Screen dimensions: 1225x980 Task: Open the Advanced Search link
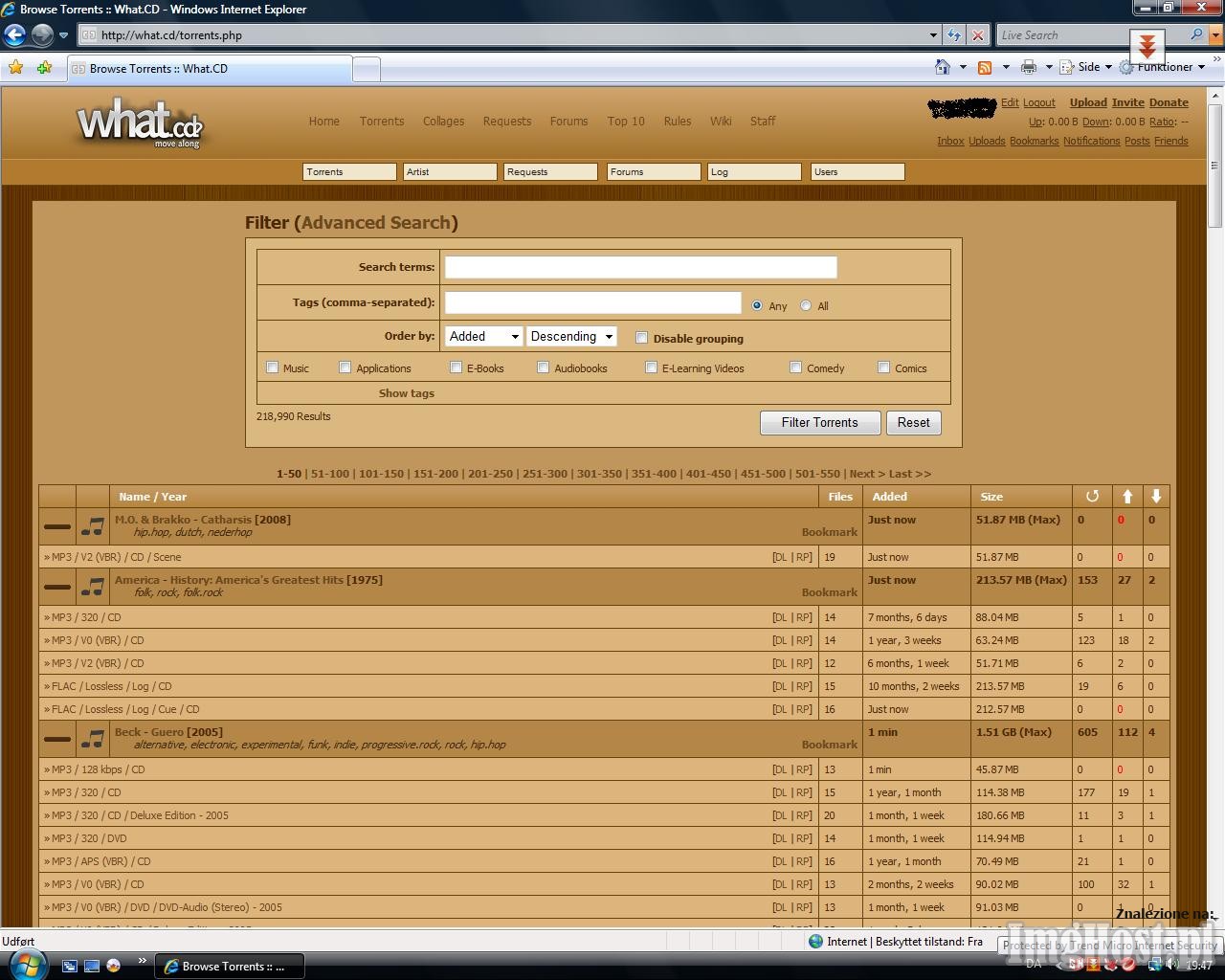377,223
